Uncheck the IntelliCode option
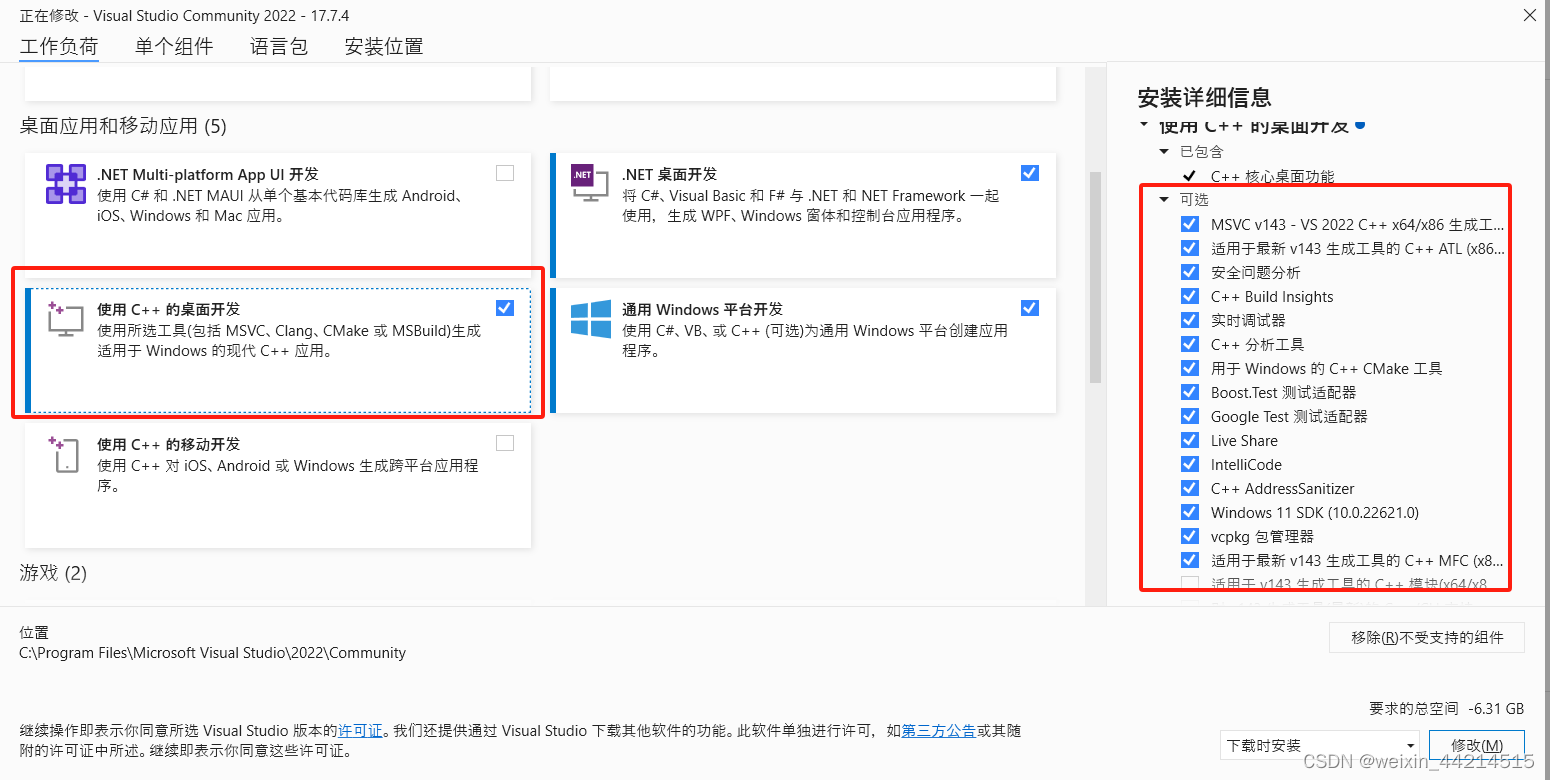The height and width of the screenshot is (780, 1550). point(1190,464)
